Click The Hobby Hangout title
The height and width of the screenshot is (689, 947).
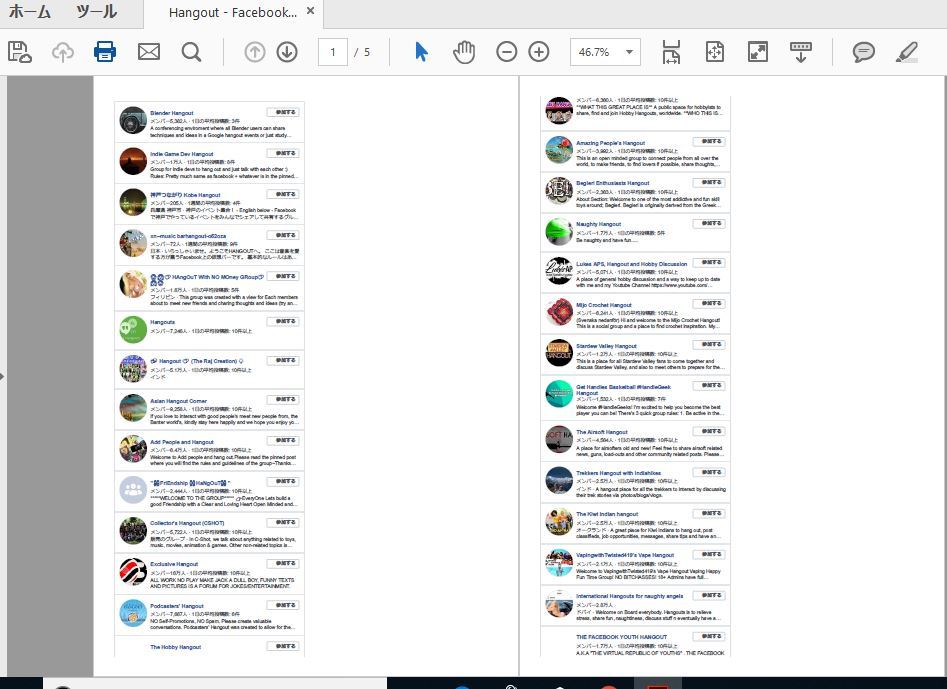tap(175, 647)
